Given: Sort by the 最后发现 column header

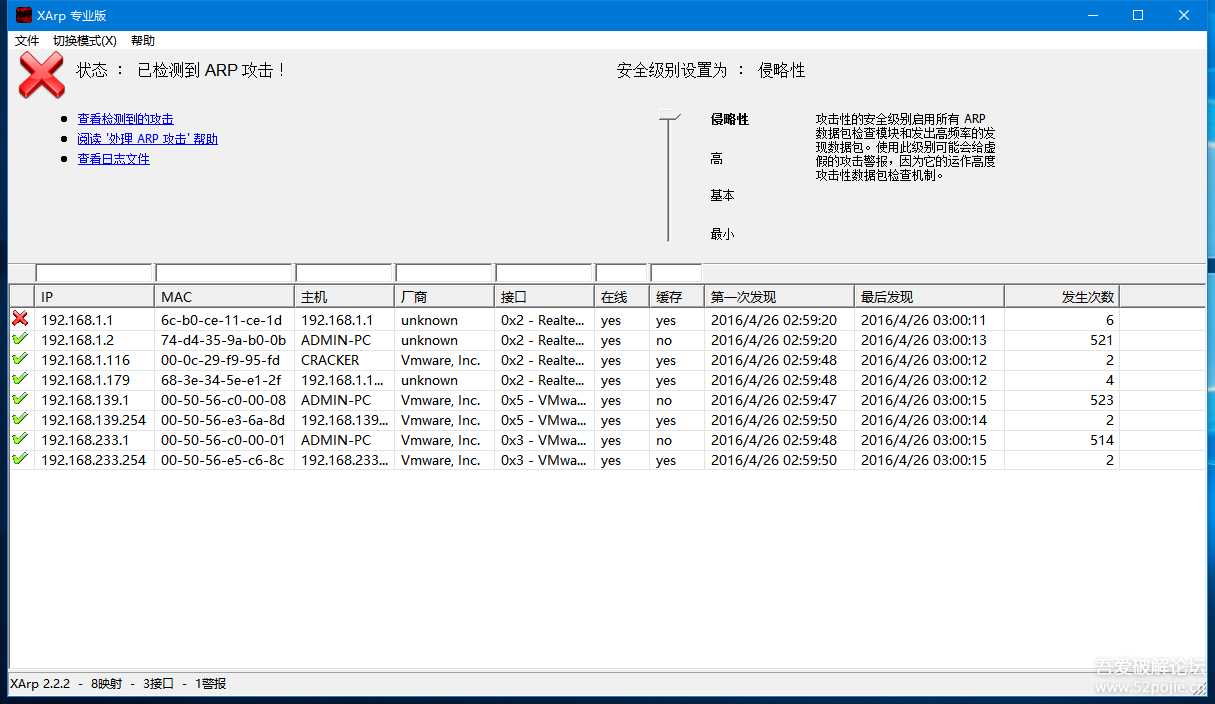Looking at the screenshot, I should pos(929,297).
